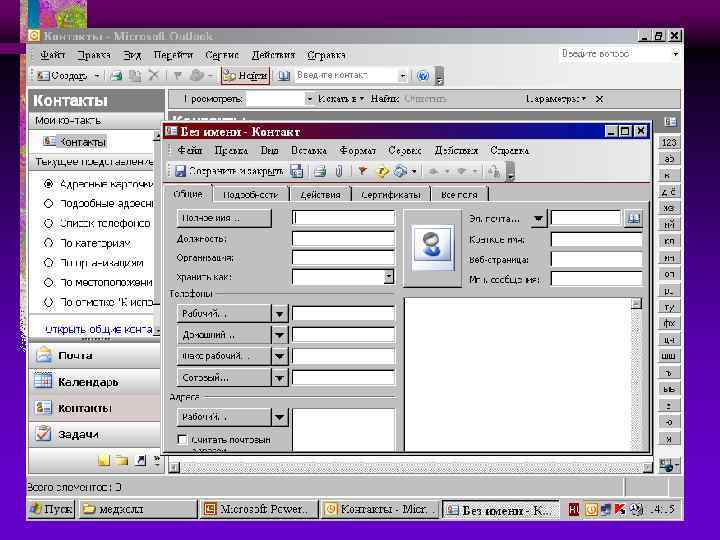720x540 pixels.
Task: Open the Искать в dropdown
Action: pos(341,99)
